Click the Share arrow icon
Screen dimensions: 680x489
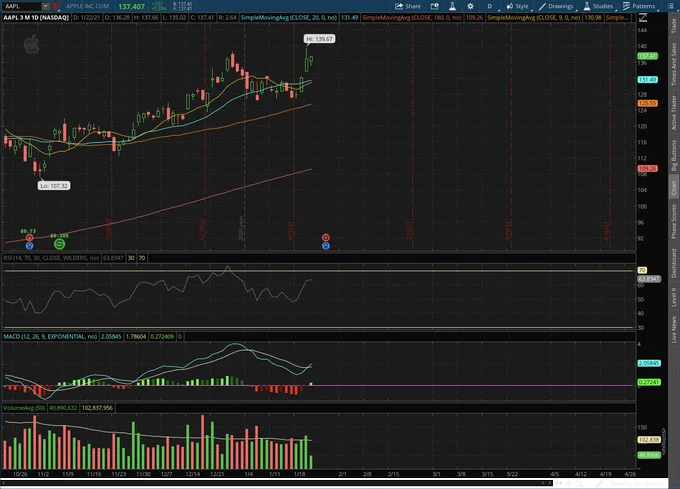[x=399, y=6]
